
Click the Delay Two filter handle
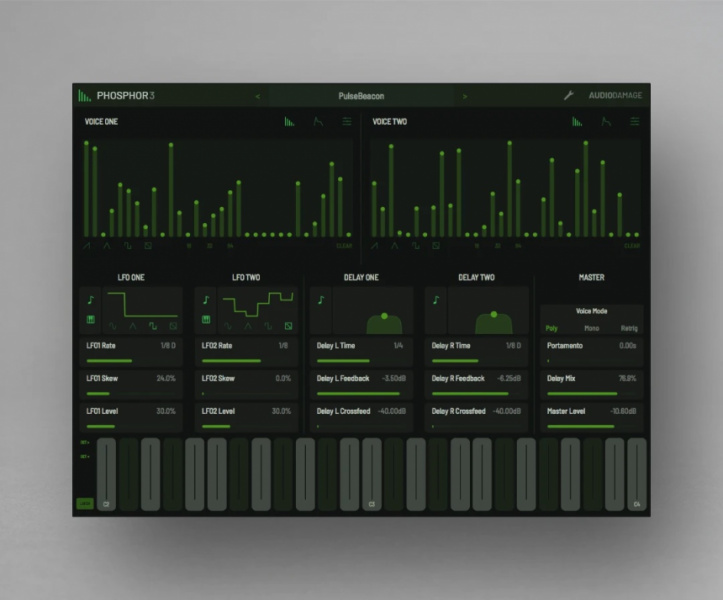tap(494, 314)
